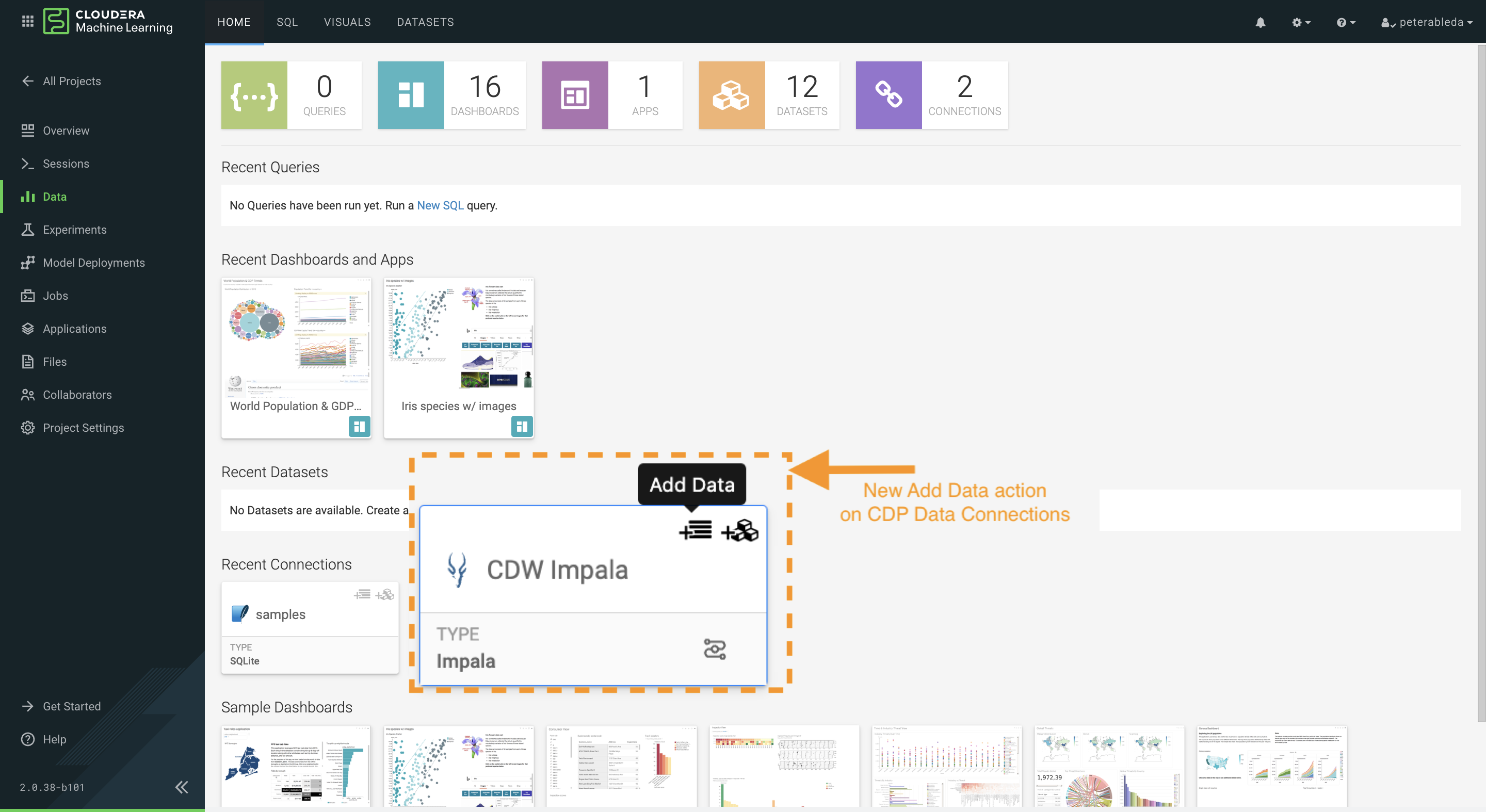1486x812 pixels.
Task: Select Experiments in the sidebar
Action: (x=74, y=230)
